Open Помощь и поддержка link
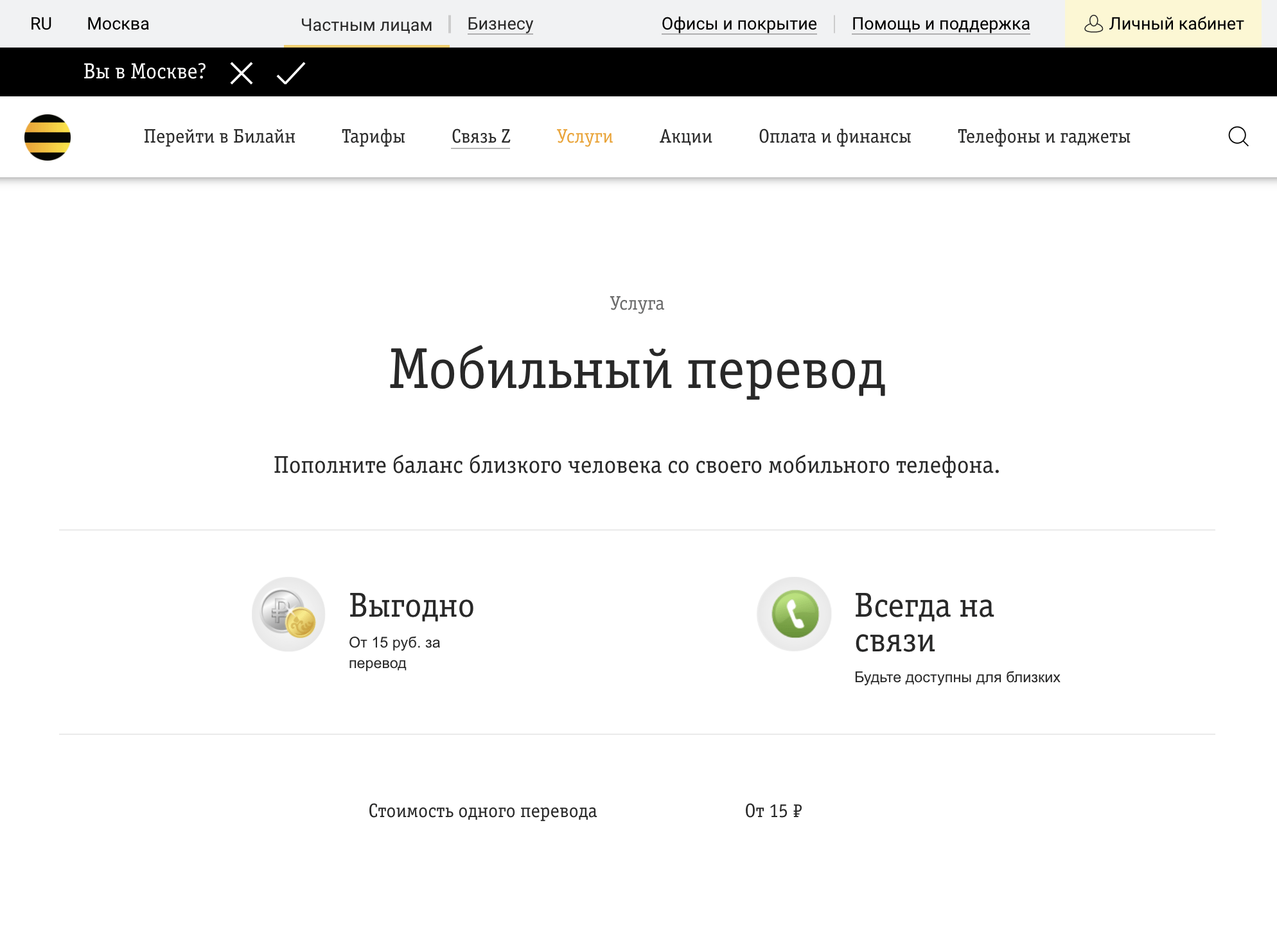Screen dimensions: 1277x952 (941, 24)
